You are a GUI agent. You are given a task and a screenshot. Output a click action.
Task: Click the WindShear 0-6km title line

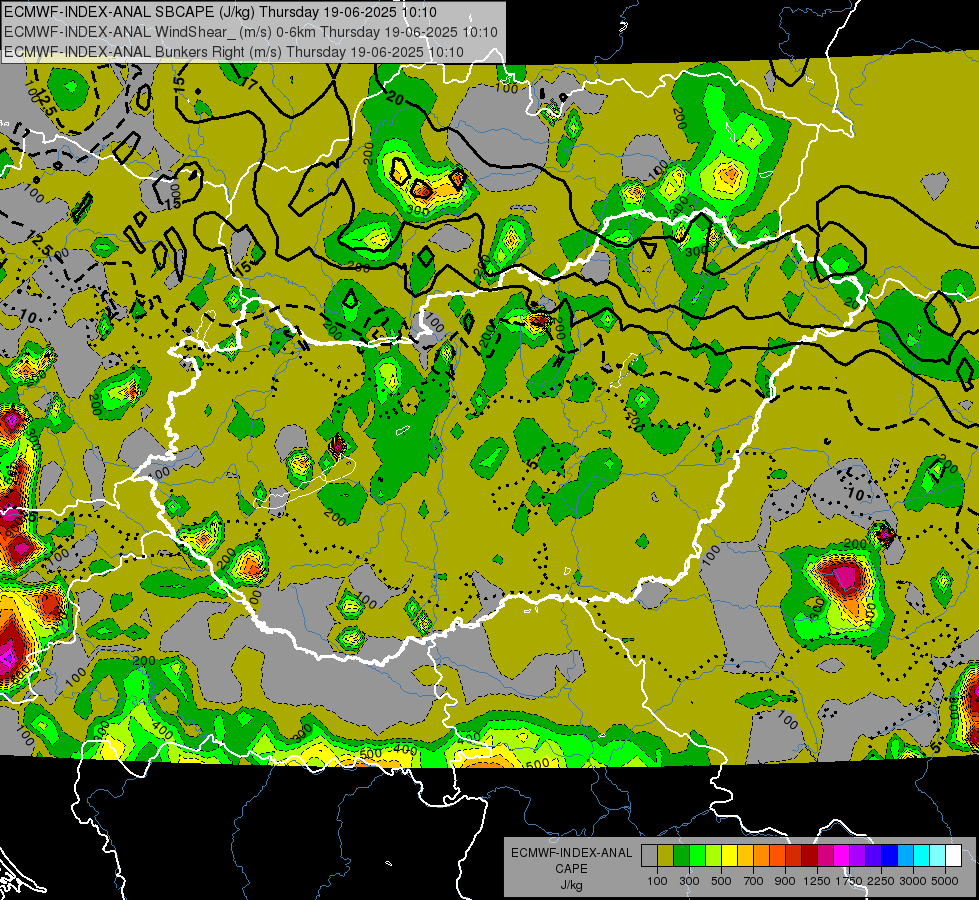(250, 32)
